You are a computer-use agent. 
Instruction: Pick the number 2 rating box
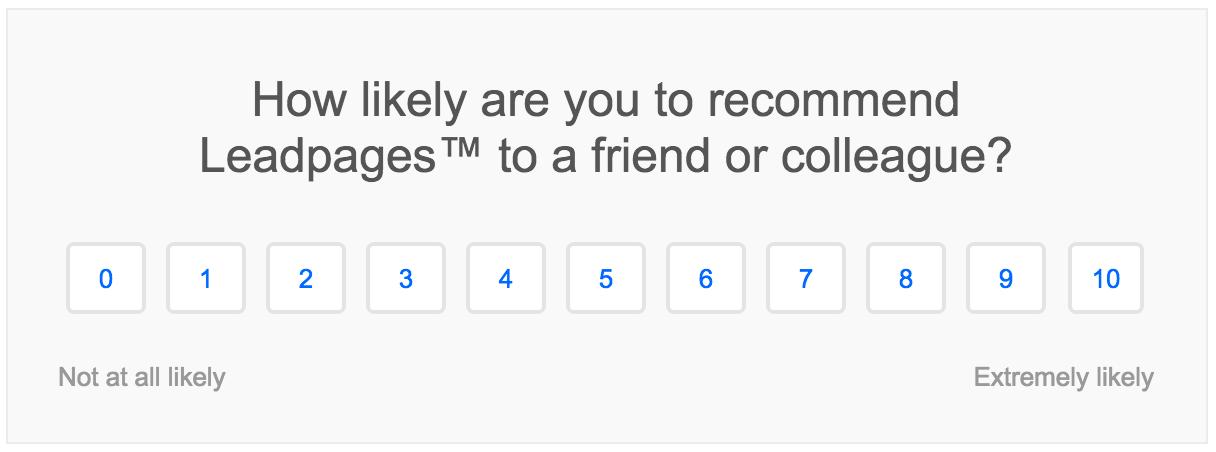[306, 278]
